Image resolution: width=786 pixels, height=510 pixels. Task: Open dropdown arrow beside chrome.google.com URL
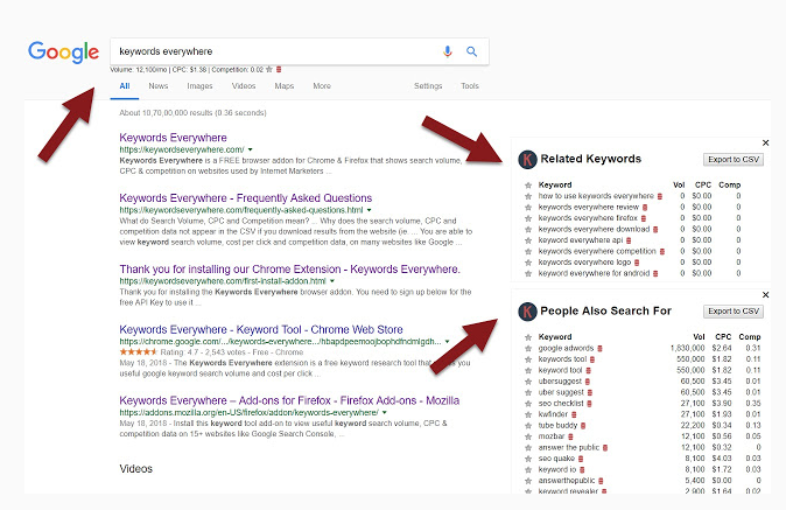pyautogui.click(x=447, y=342)
